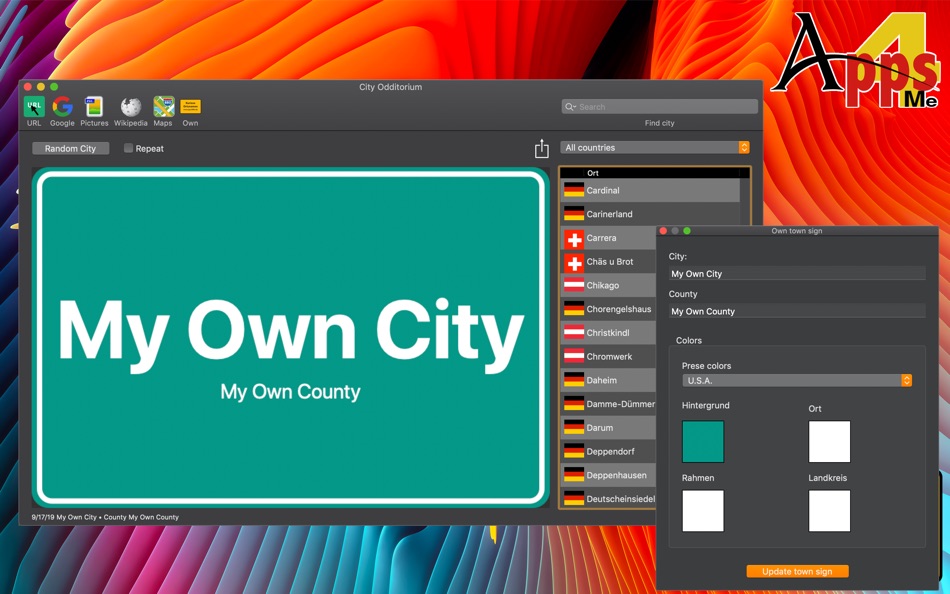Click the German flag beside Deutscheinsiedel
This screenshot has height=594, width=950.
point(575,498)
